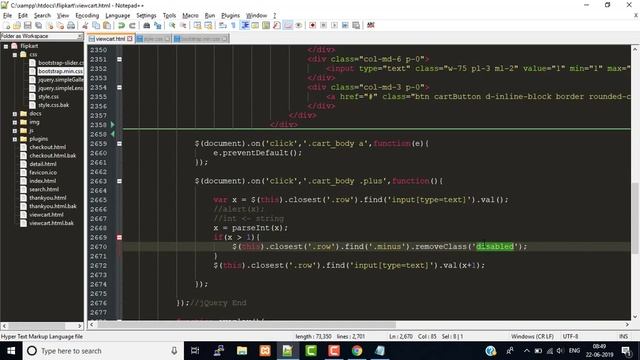Select checkout.html in the folder tree

47,147
